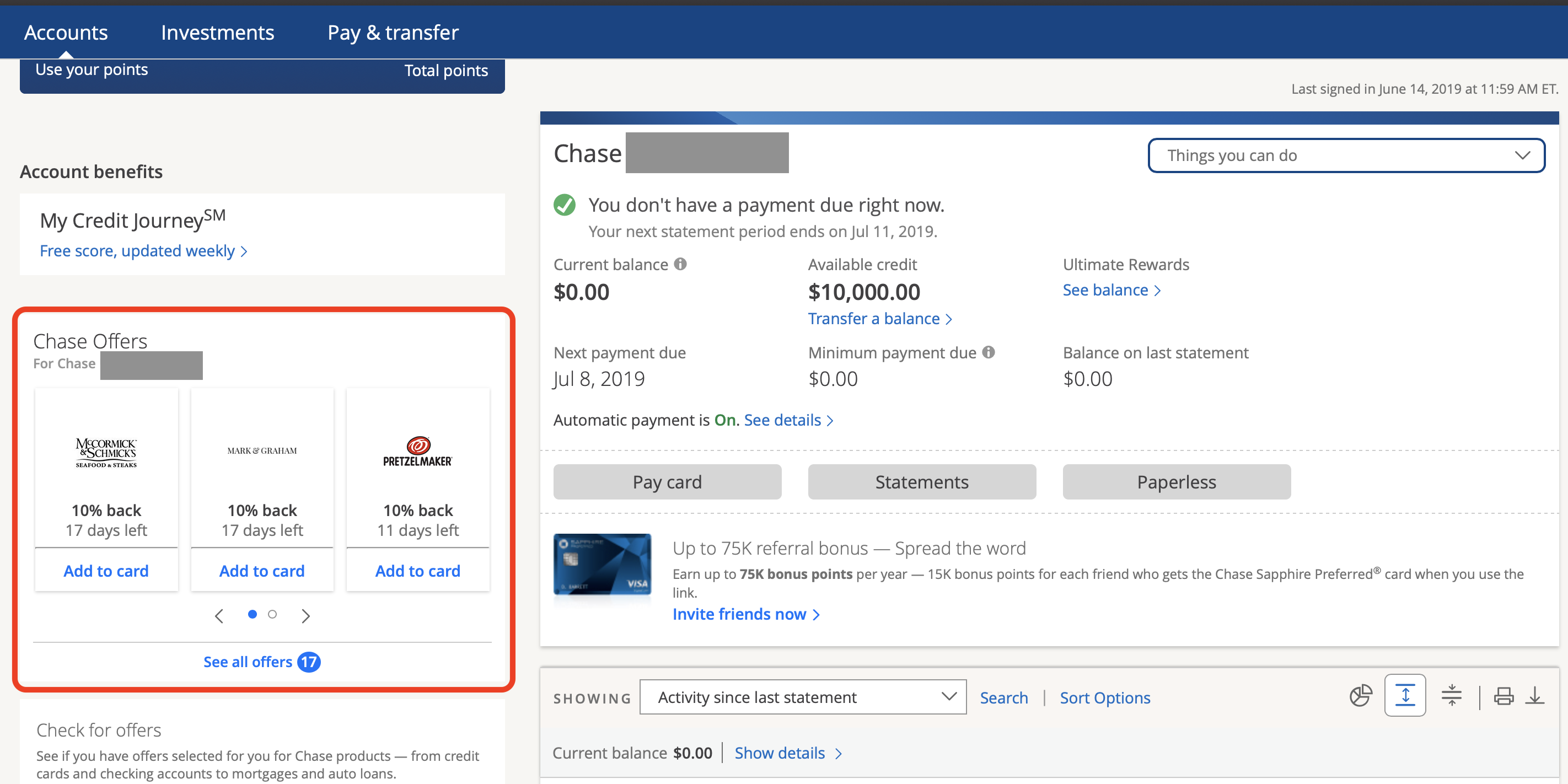1568x784 pixels.
Task: Click the Check for offers heading
Action: click(99, 729)
